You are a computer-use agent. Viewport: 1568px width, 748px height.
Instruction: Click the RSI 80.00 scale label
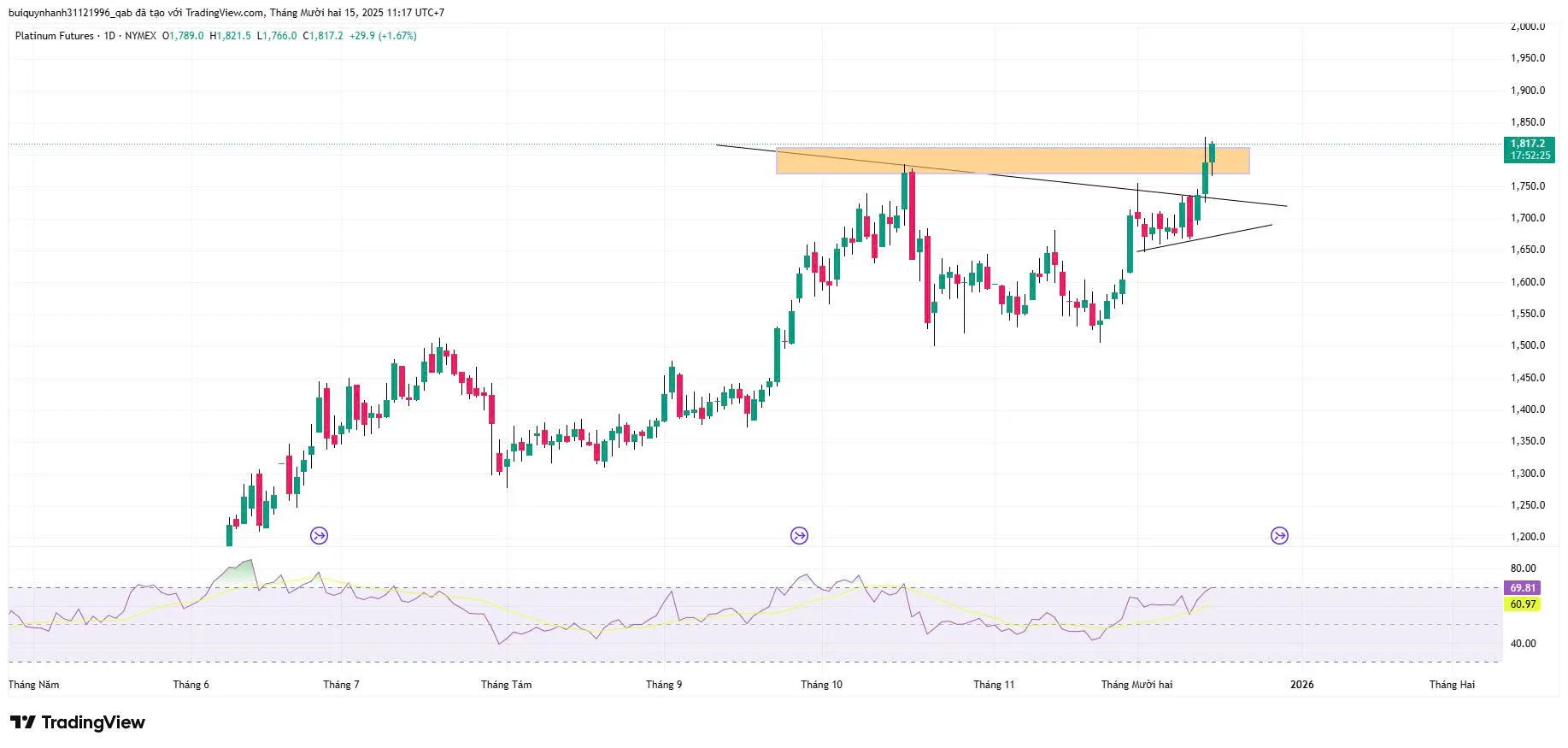coord(1523,568)
